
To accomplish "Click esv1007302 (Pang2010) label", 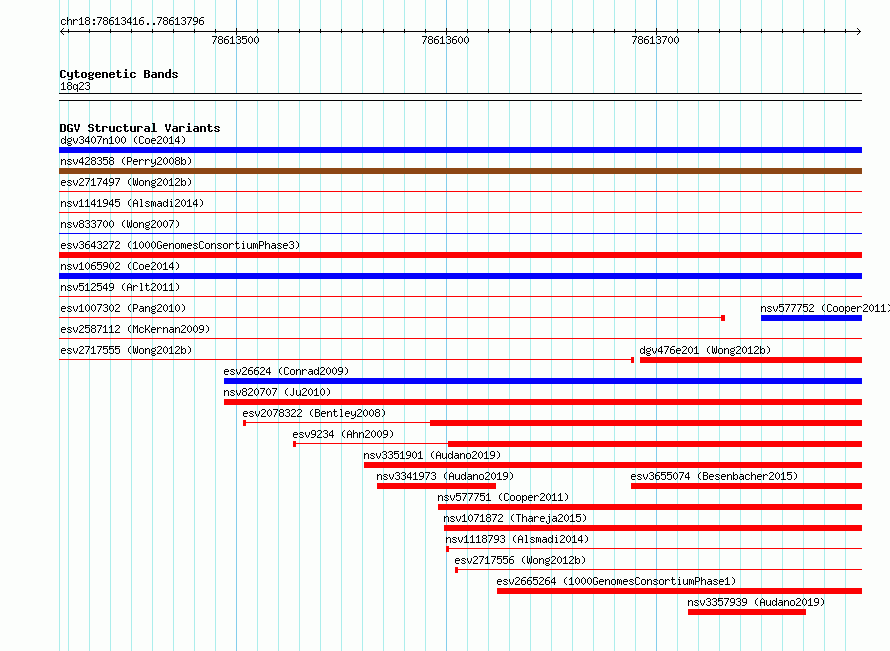I will point(123,308).
